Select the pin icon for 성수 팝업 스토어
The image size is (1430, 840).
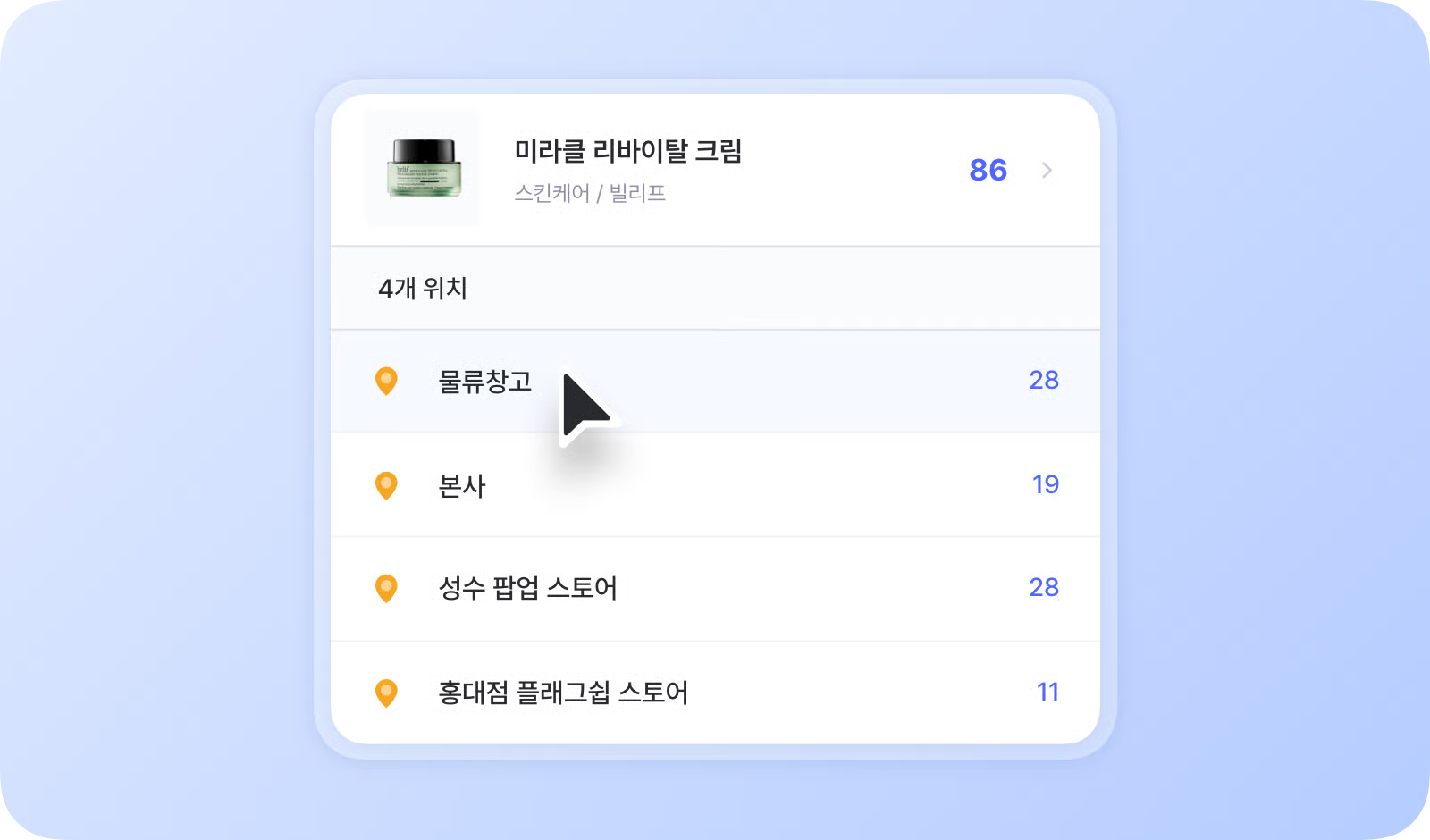point(386,588)
